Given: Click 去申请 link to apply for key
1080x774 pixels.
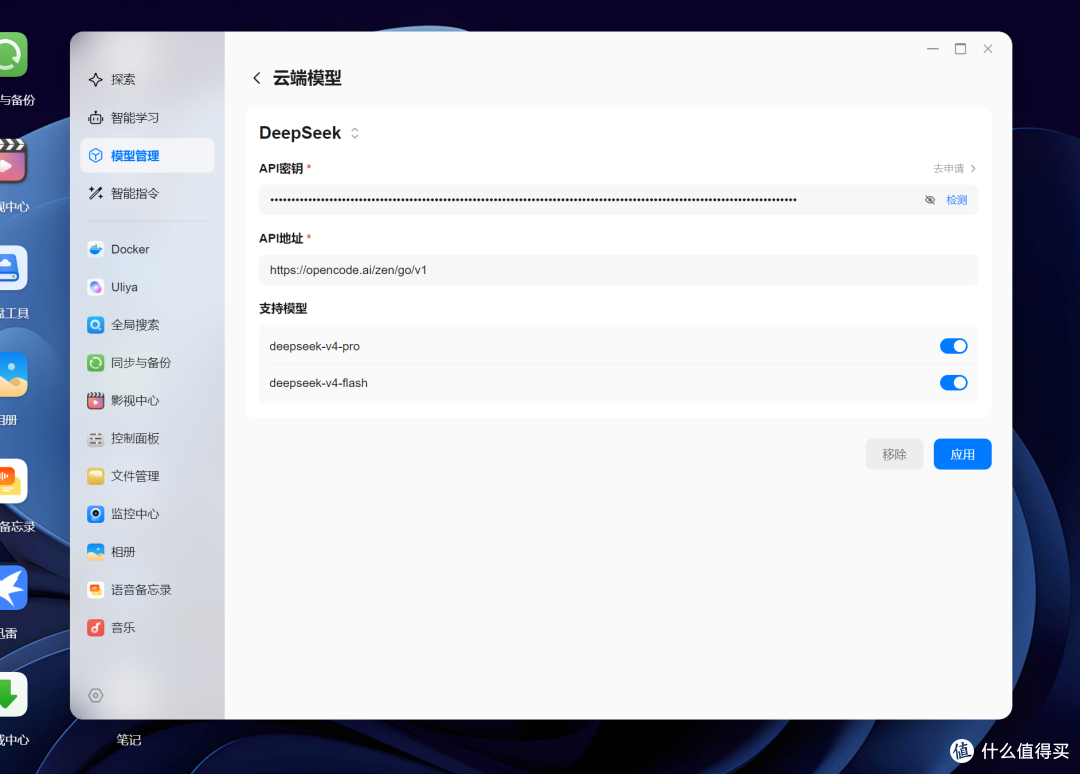Looking at the screenshot, I should (x=954, y=169).
